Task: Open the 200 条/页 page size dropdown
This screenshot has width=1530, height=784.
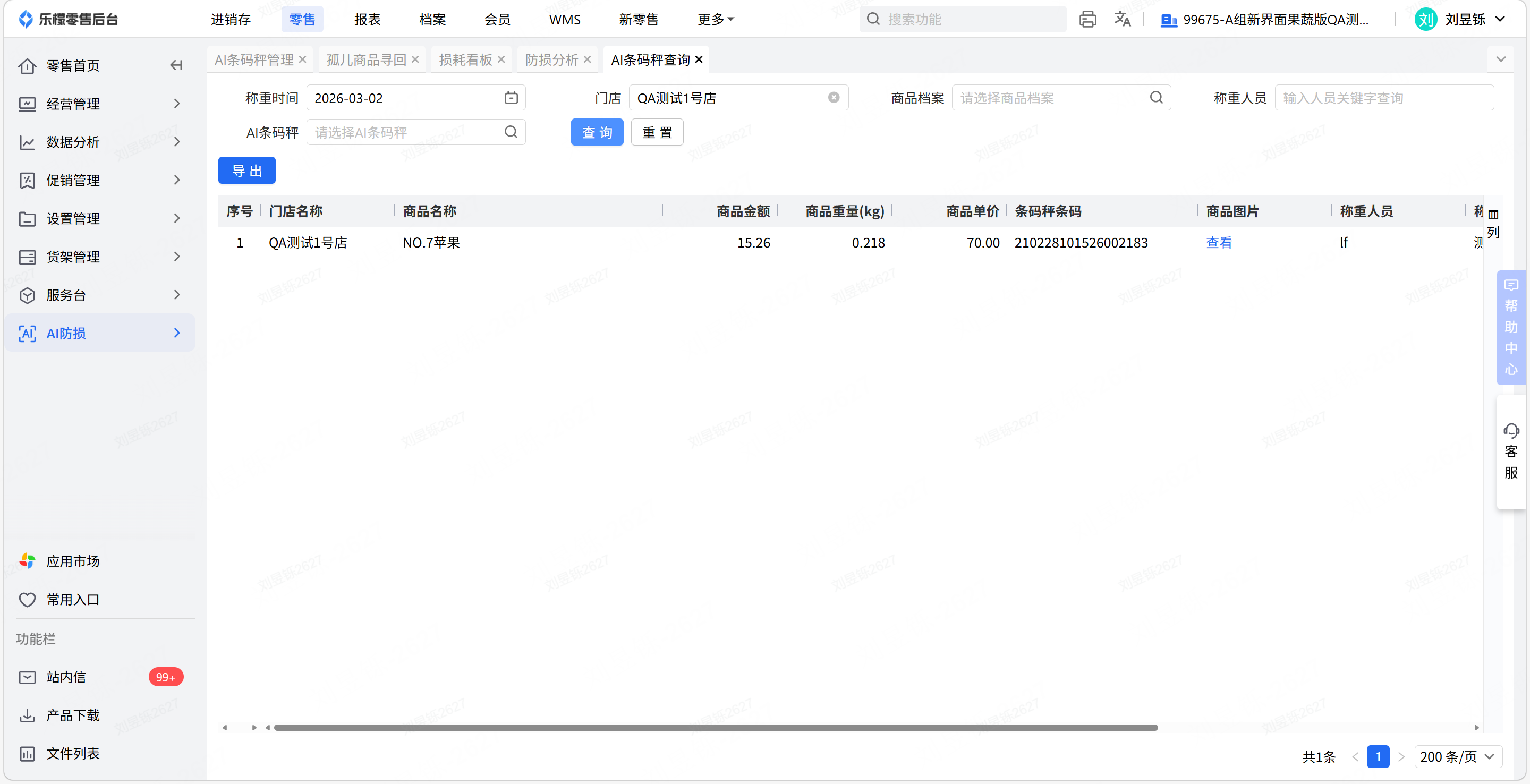Action: (x=1458, y=757)
